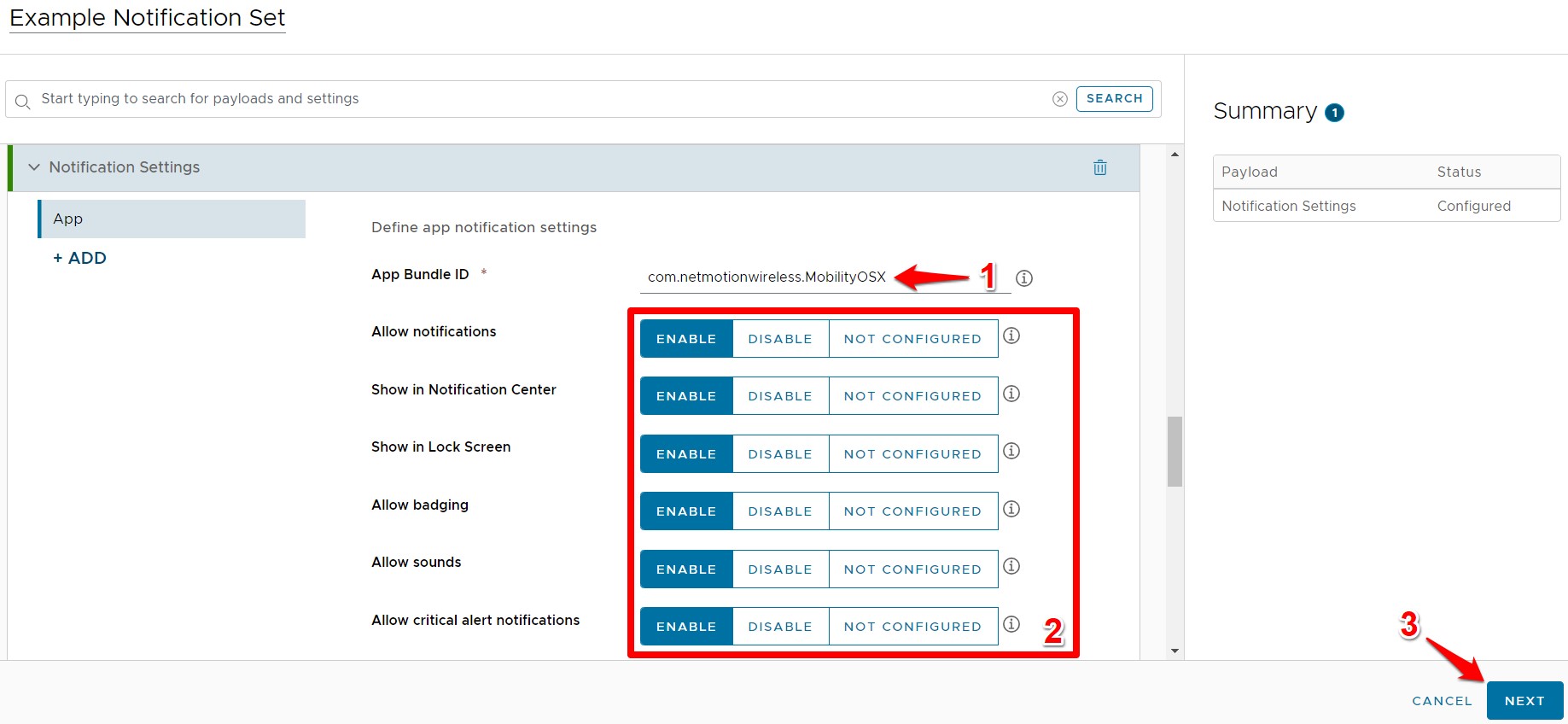Click the vertical scrollbar thumb
The height and width of the screenshot is (724, 1568).
click(x=1175, y=452)
